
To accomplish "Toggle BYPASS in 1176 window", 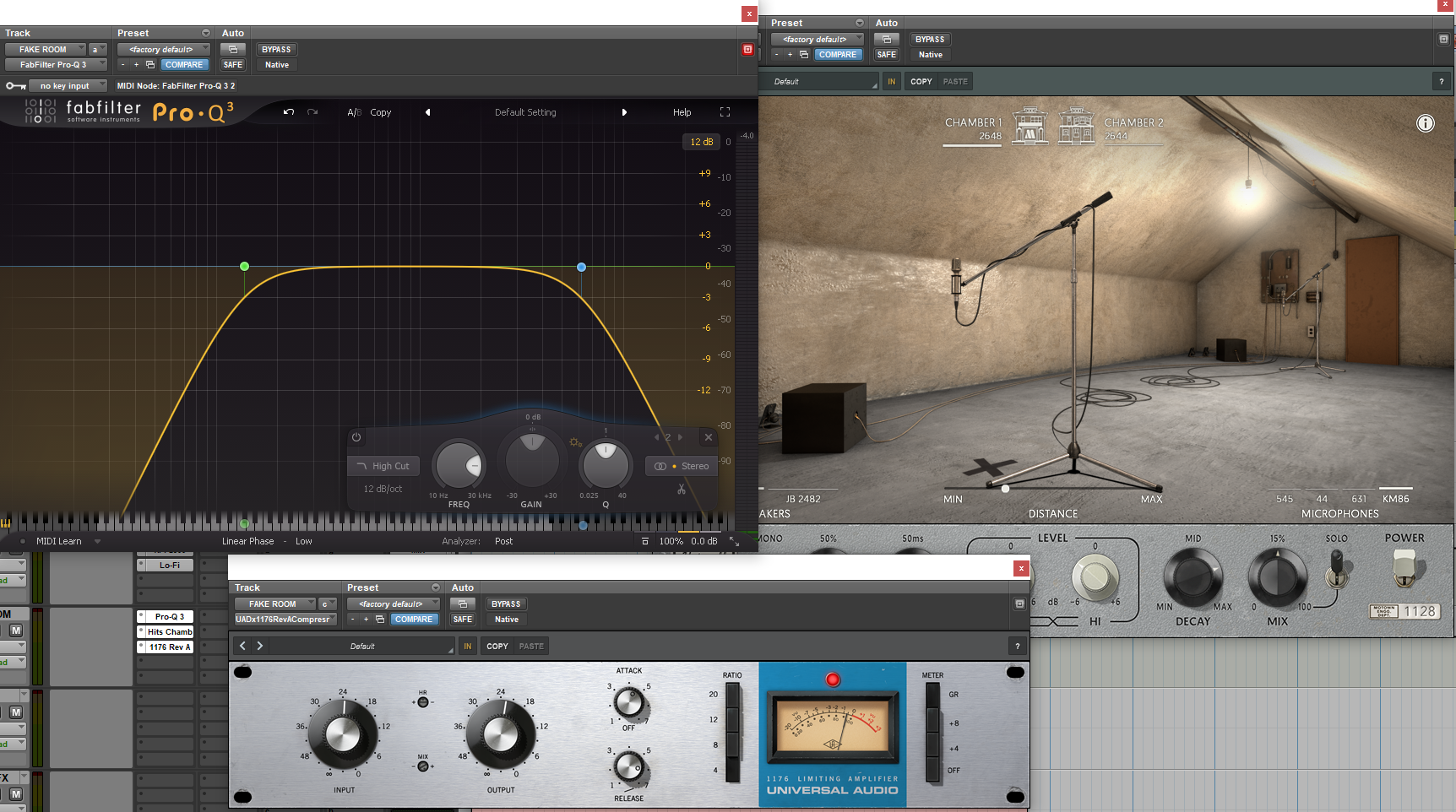I will pos(506,604).
